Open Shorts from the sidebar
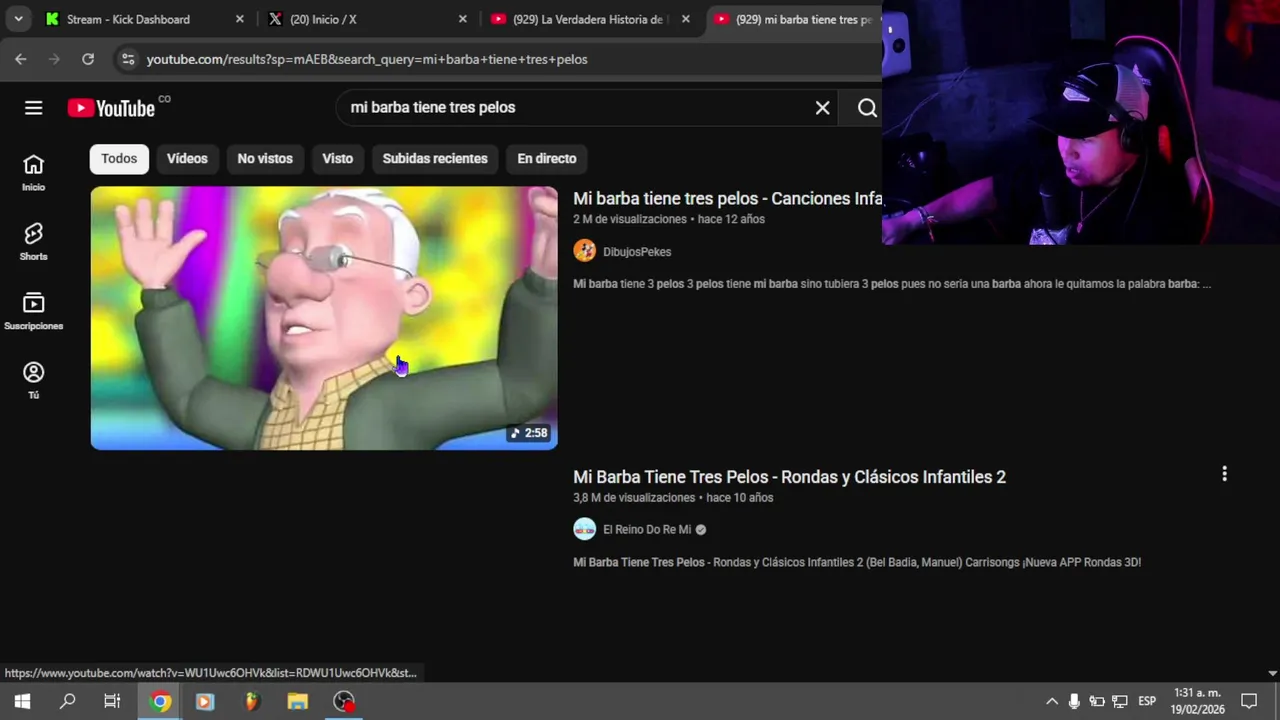 coord(33,242)
